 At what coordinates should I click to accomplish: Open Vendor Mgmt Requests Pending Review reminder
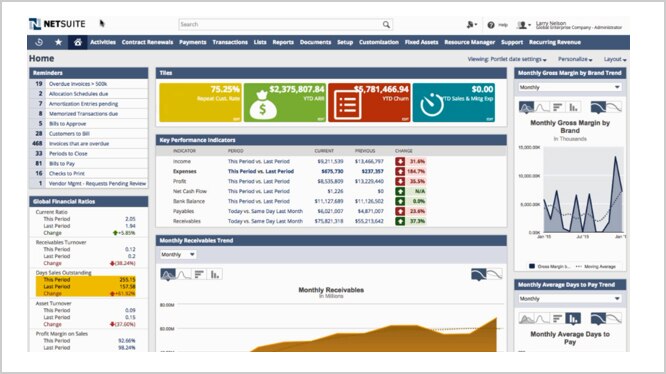point(97,183)
